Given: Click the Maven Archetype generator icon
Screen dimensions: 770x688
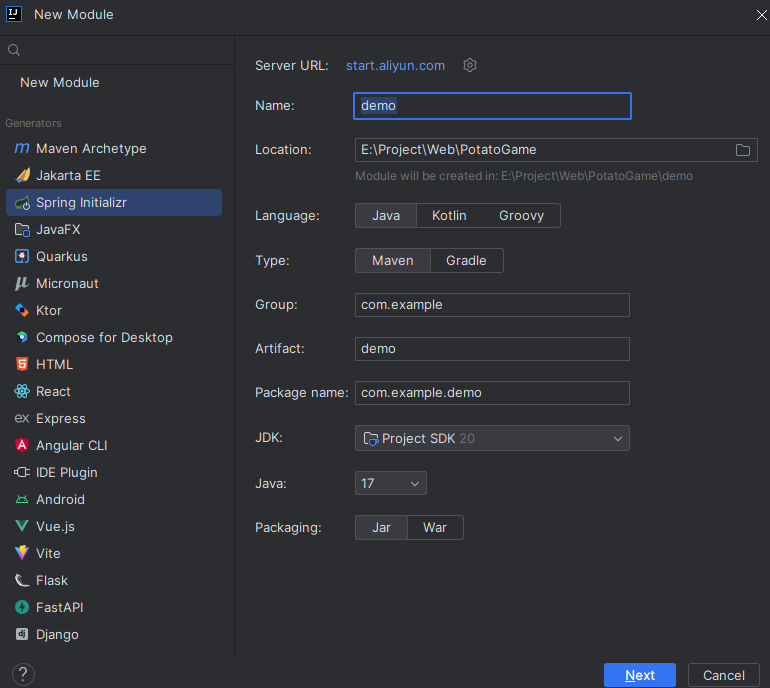Looking at the screenshot, I should coord(22,148).
